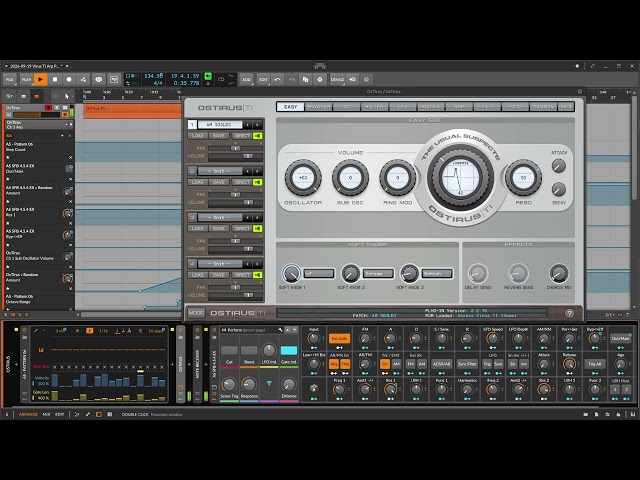This screenshot has height=480, width=640.
Task: Click the tempo value 134.58
Action: pos(153,76)
